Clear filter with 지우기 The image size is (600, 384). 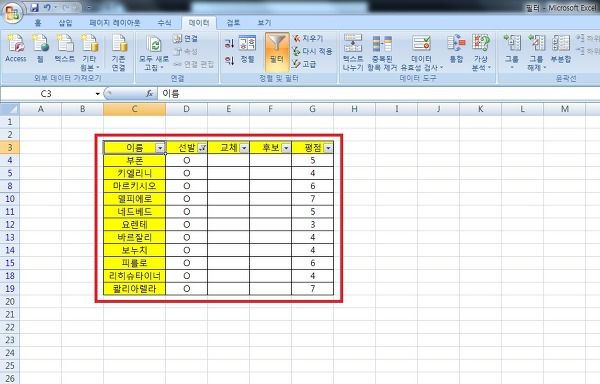[x=308, y=38]
